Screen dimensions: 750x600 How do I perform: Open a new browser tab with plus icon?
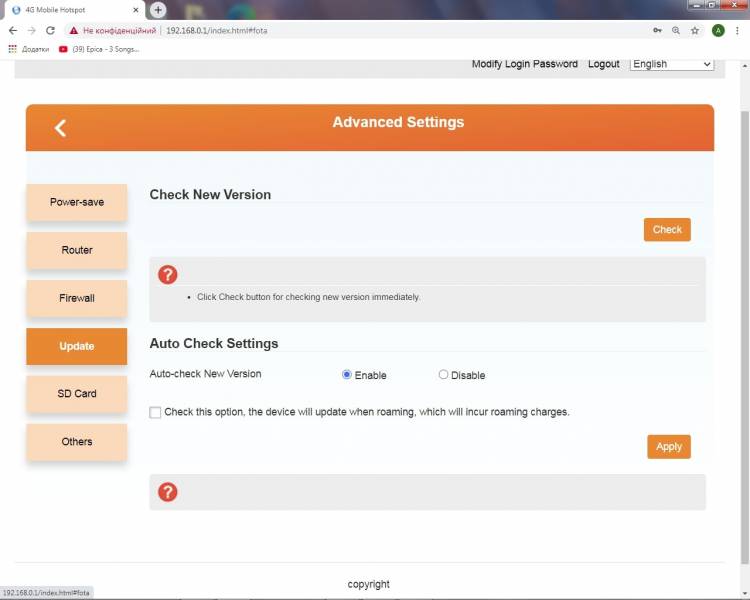(158, 10)
